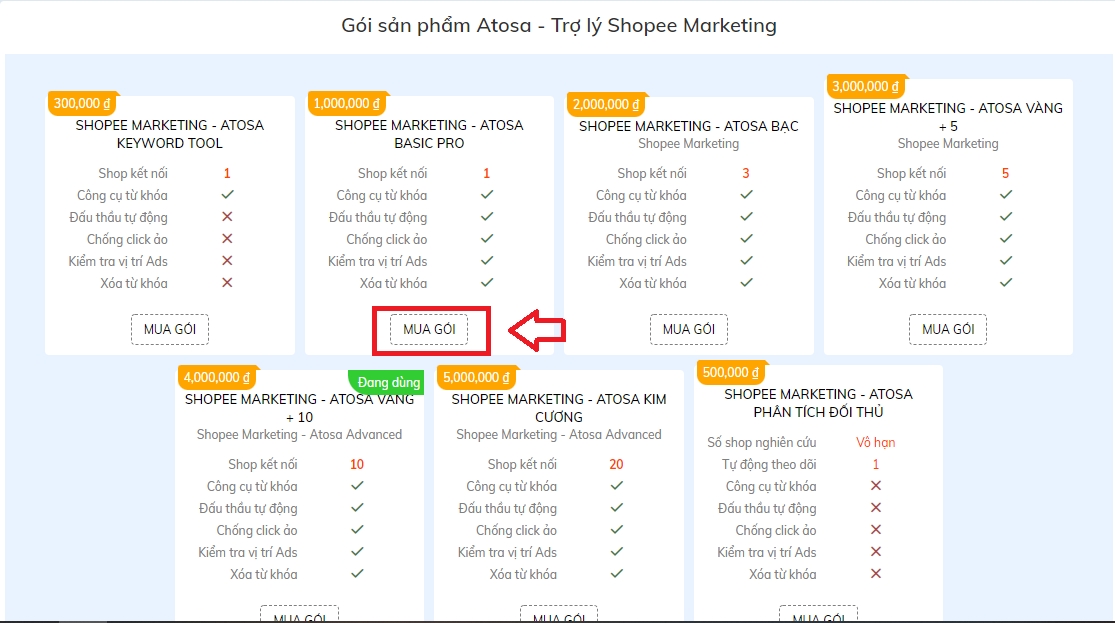The image size is (1115, 623).
Task: Select the 1,000,000 đ price badge
Action: [x=346, y=103]
